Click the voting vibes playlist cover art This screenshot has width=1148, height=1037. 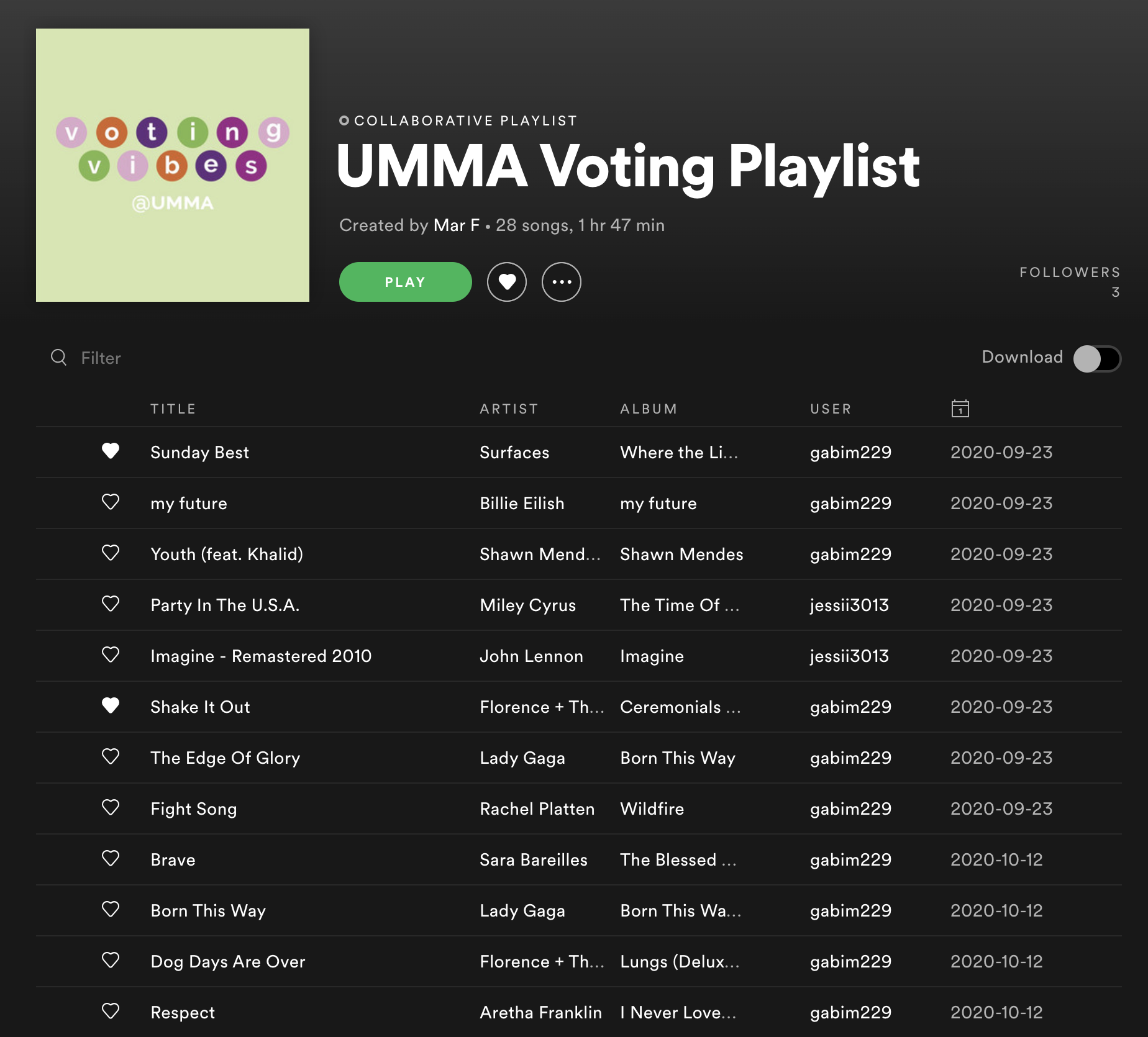click(x=173, y=165)
